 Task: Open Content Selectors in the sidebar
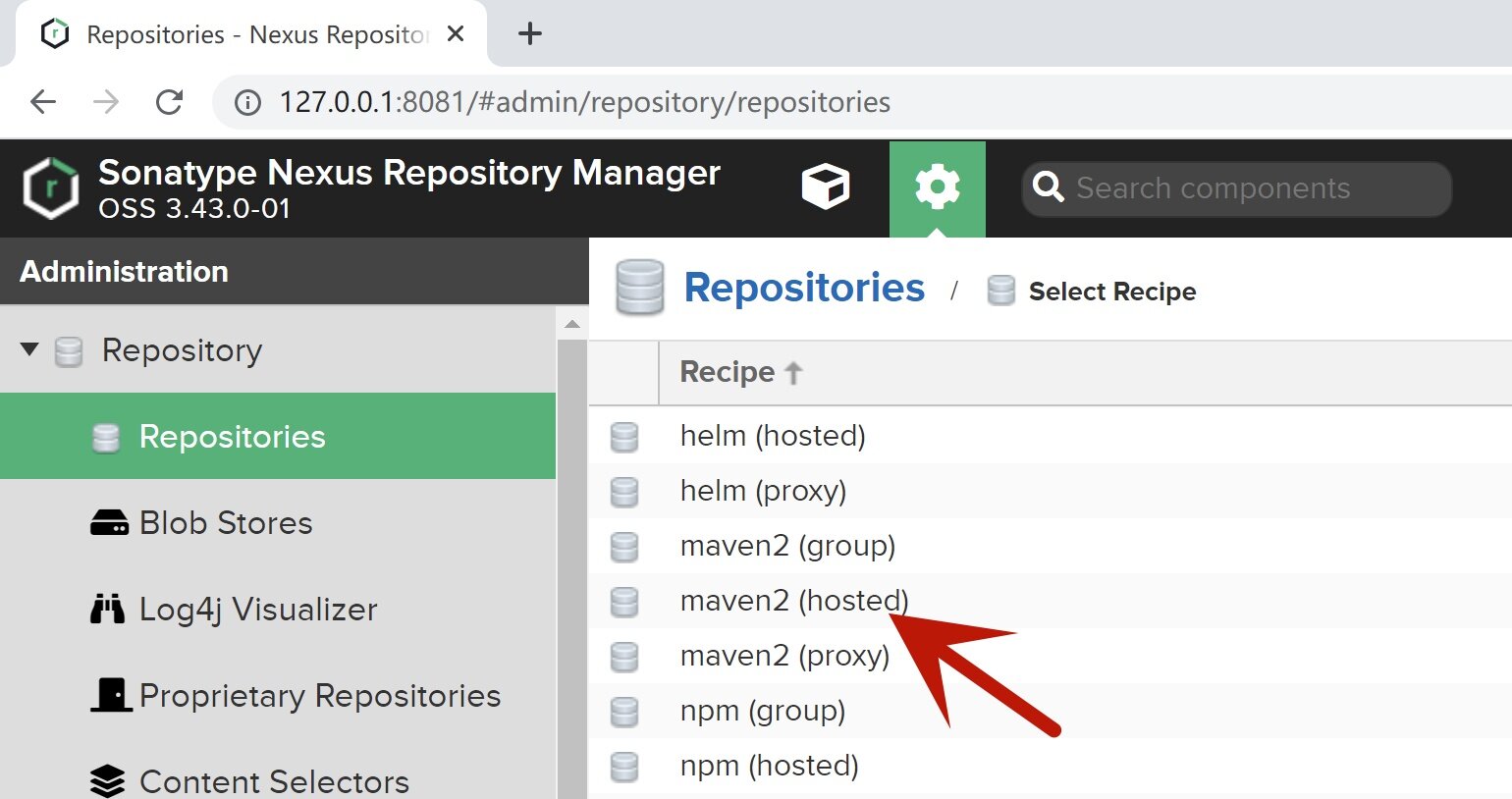[273, 781]
